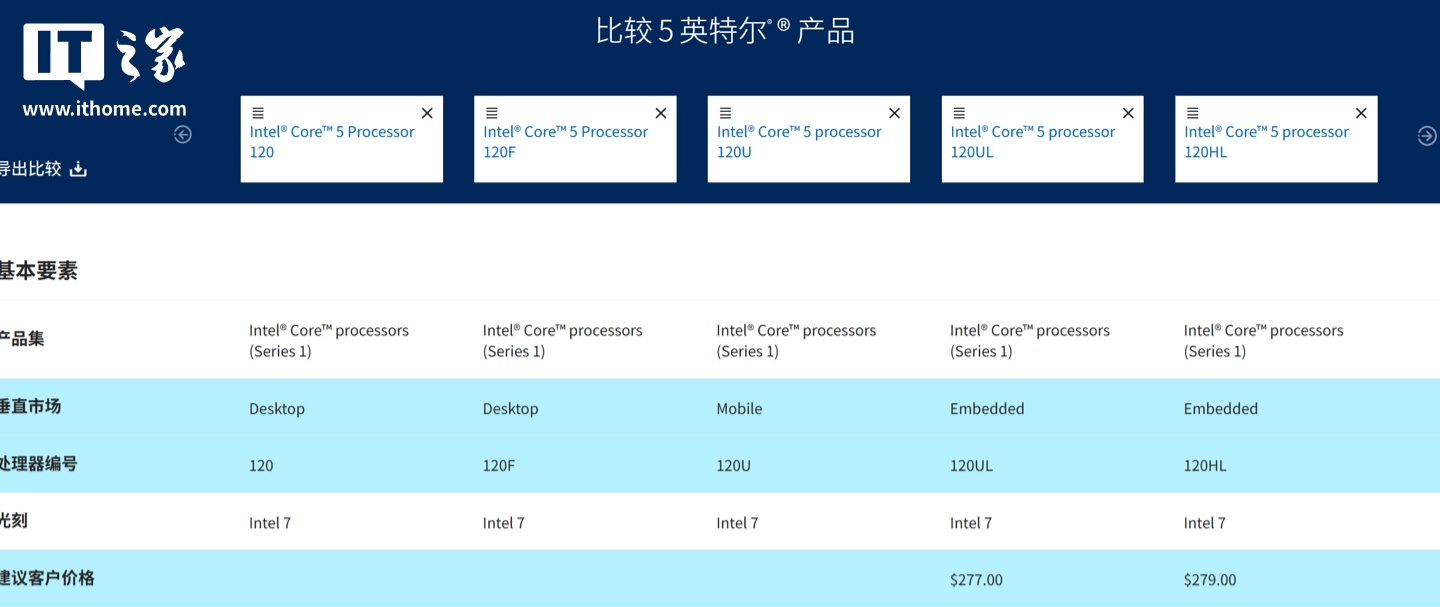Click the export comparison download icon
This screenshot has width=1440, height=607.
pos(78,169)
